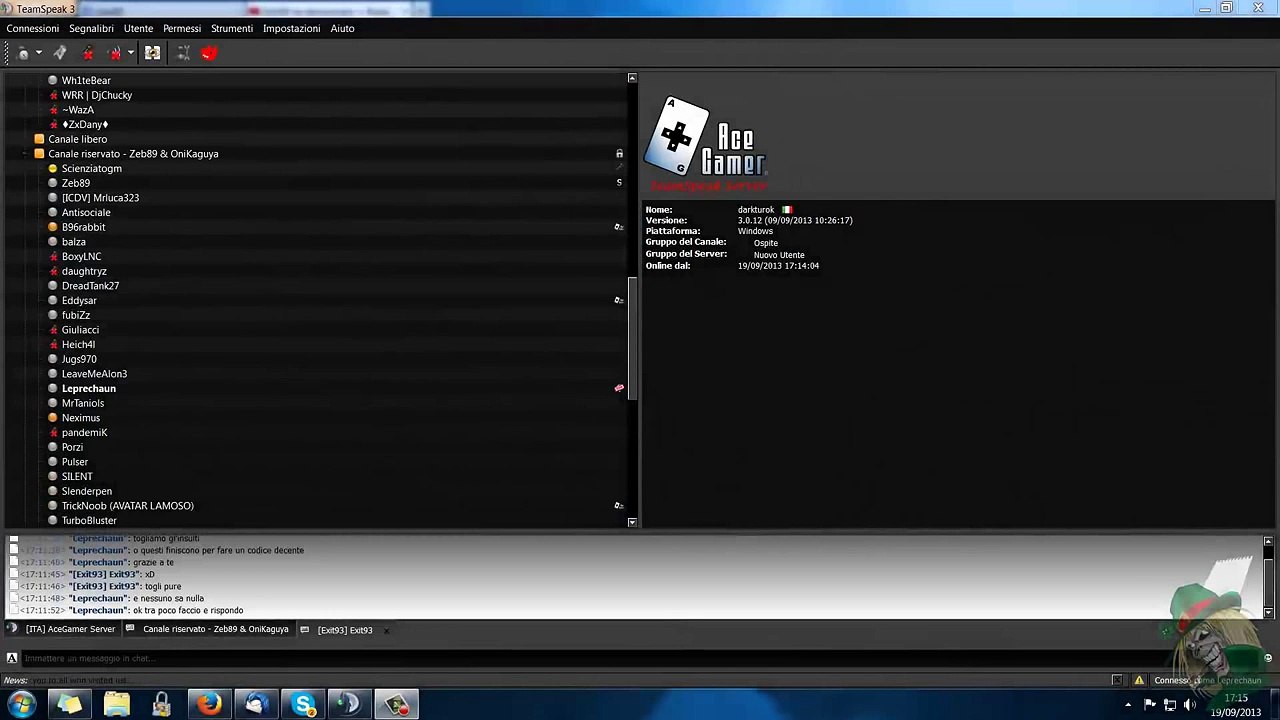Open the Strumenti menu

pos(232,28)
